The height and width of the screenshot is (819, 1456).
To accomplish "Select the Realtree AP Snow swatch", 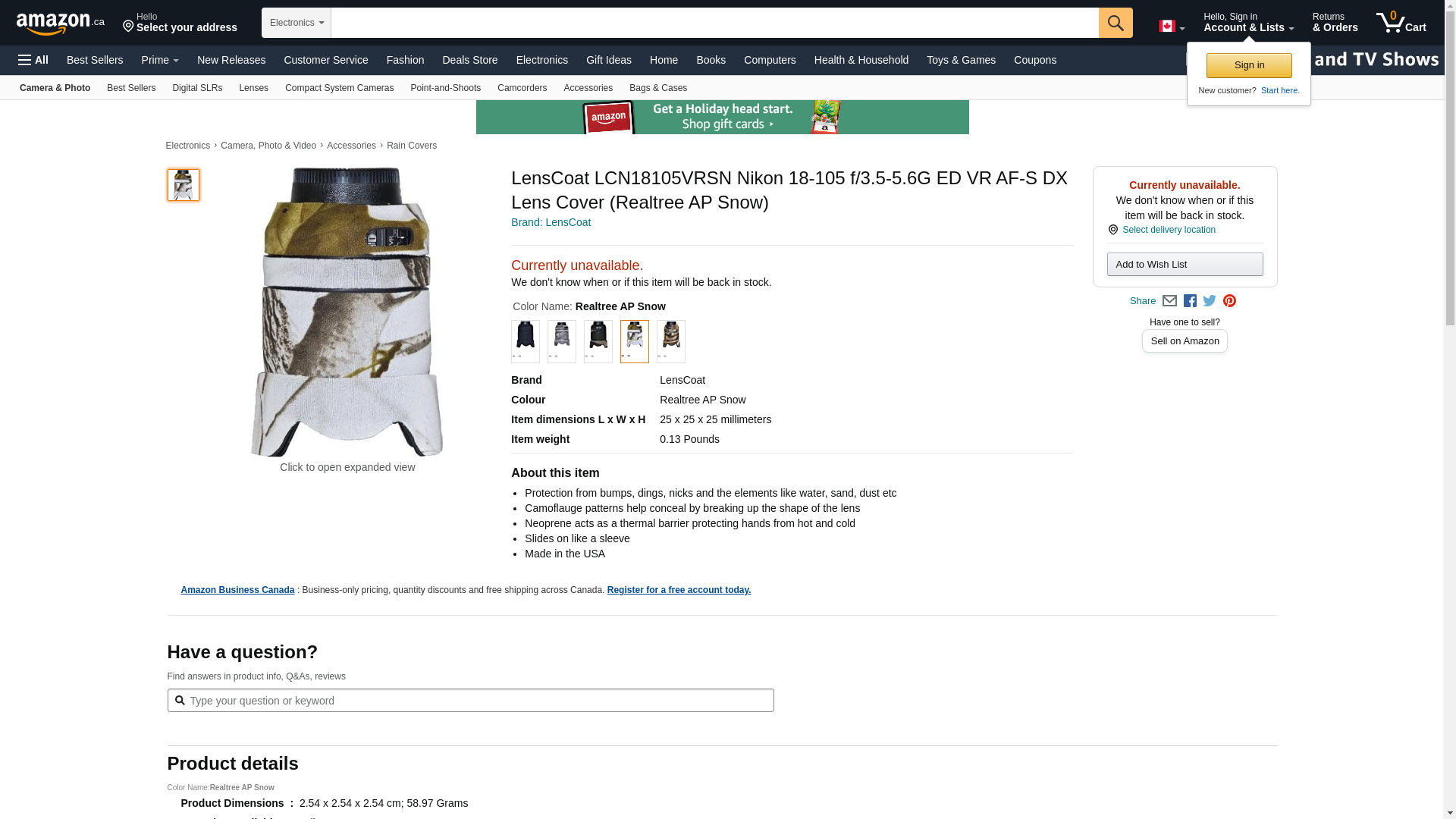I will pyautogui.click(x=635, y=341).
